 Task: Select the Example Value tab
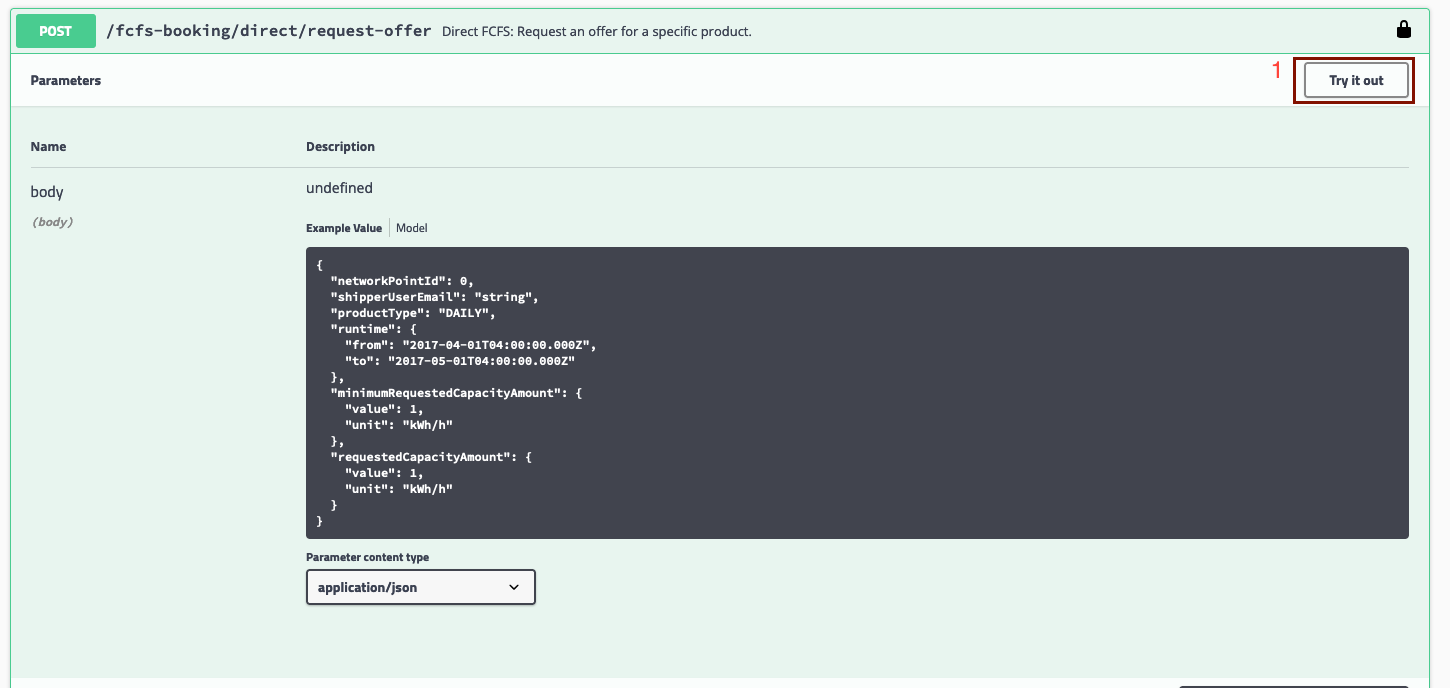coord(344,228)
